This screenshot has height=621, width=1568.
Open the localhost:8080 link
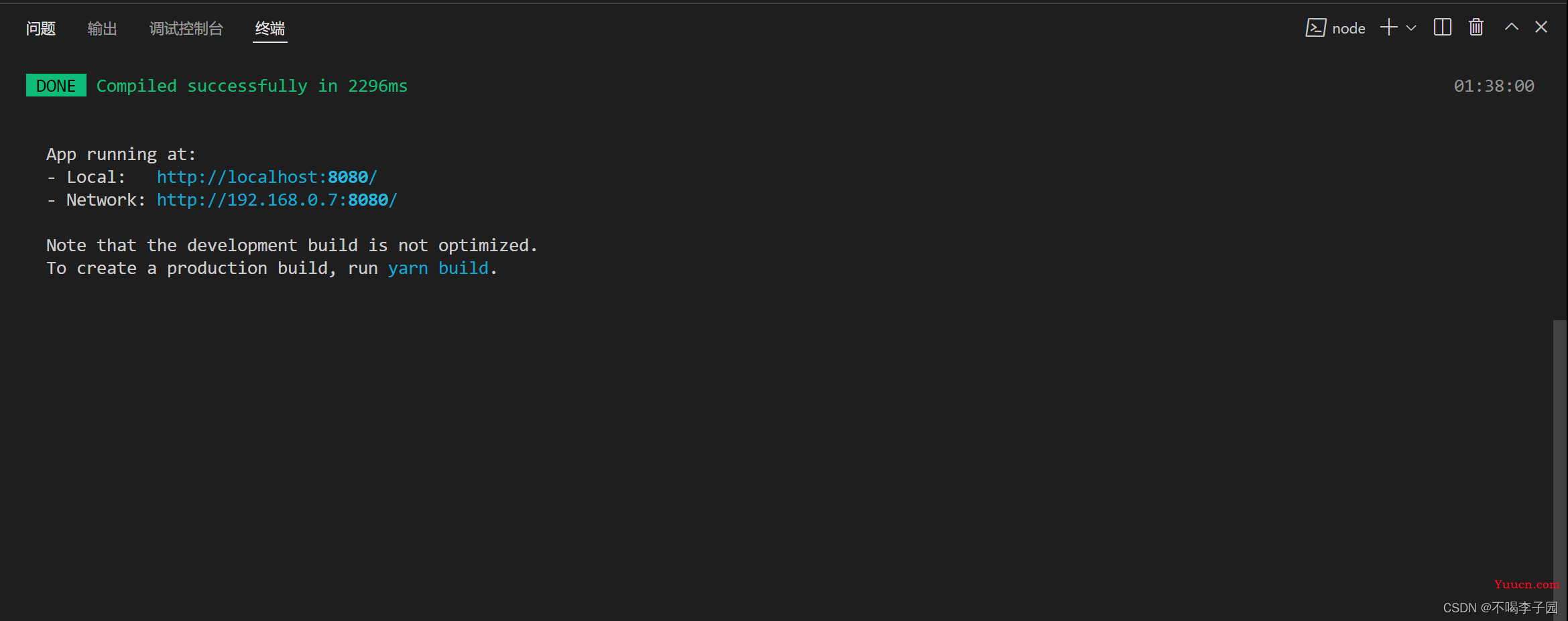[x=267, y=177]
